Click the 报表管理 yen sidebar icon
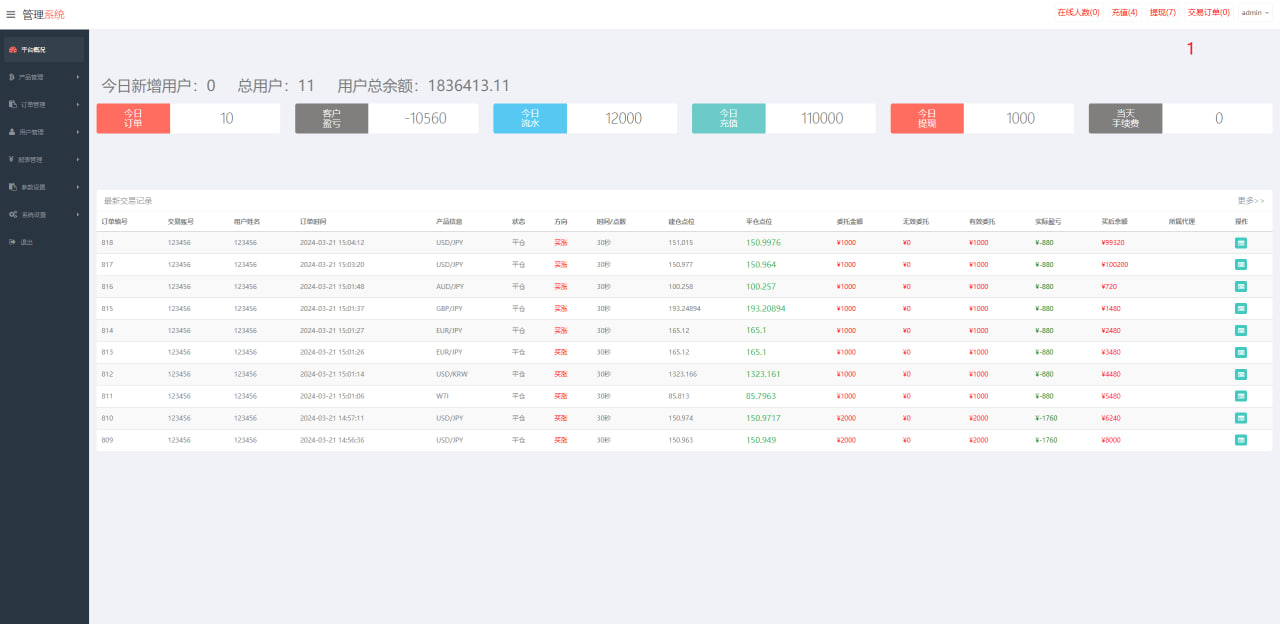The width and height of the screenshot is (1280, 624). tap(12, 159)
